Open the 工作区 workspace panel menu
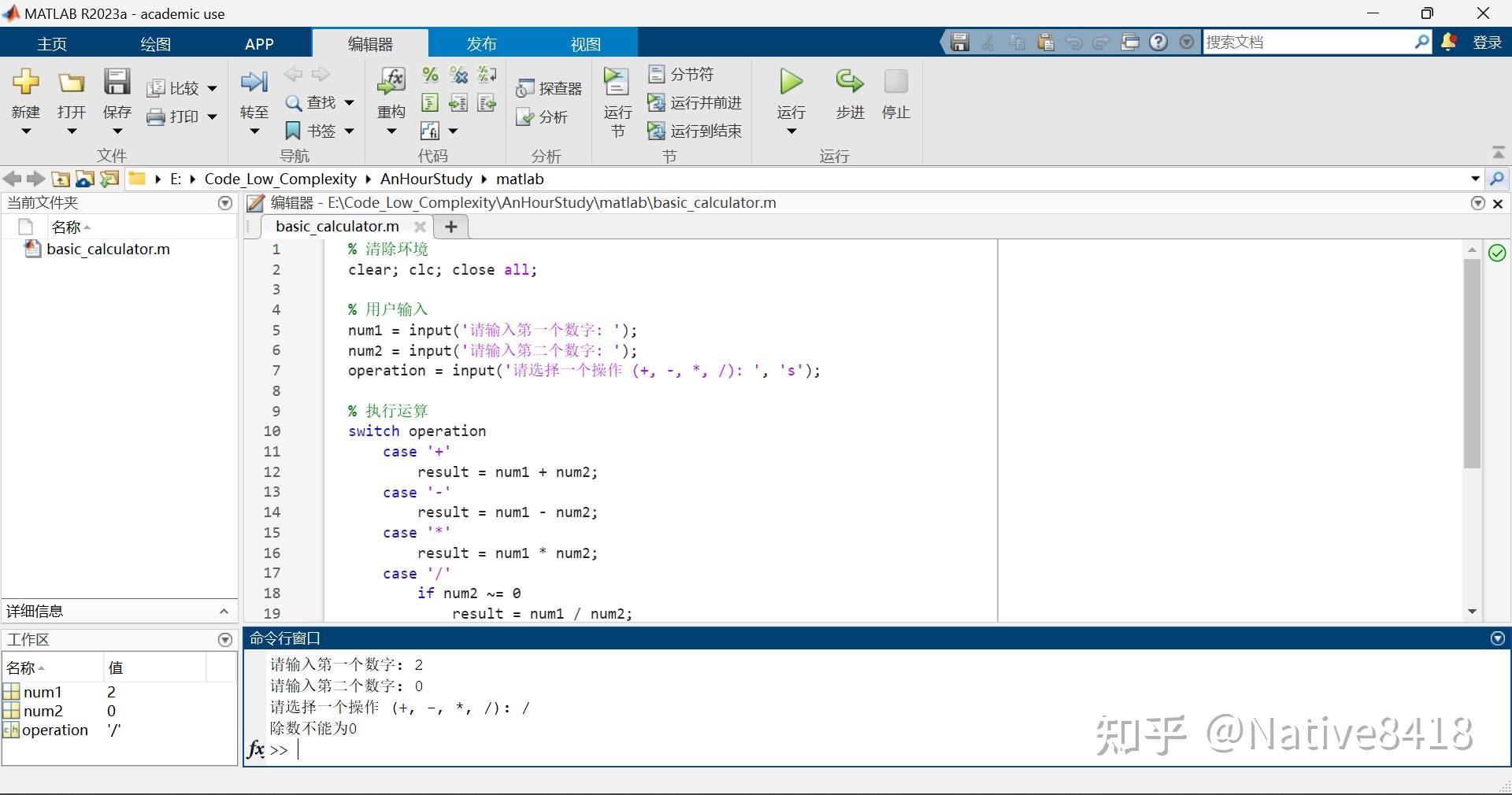The height and width of the screenshot is (795, 1512). (x=225, y=640)
